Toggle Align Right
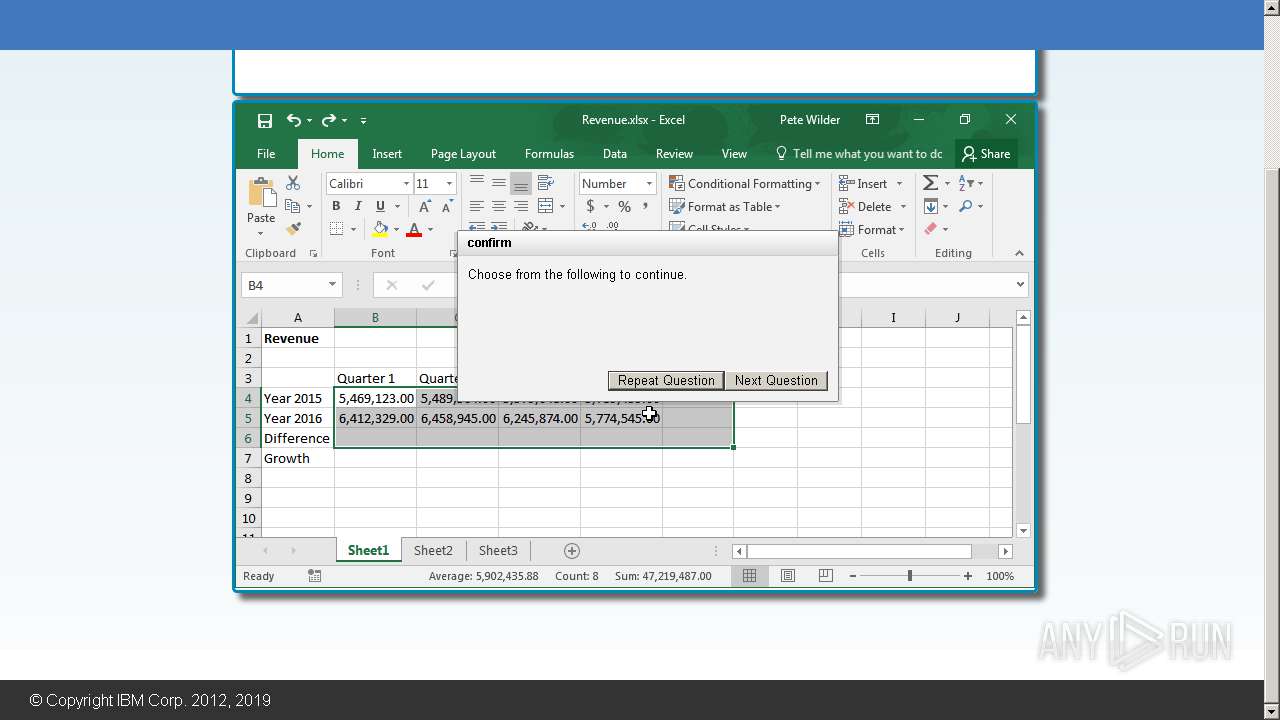Image resolution: width=1280 pixels, height=720 pixels. 521,206
